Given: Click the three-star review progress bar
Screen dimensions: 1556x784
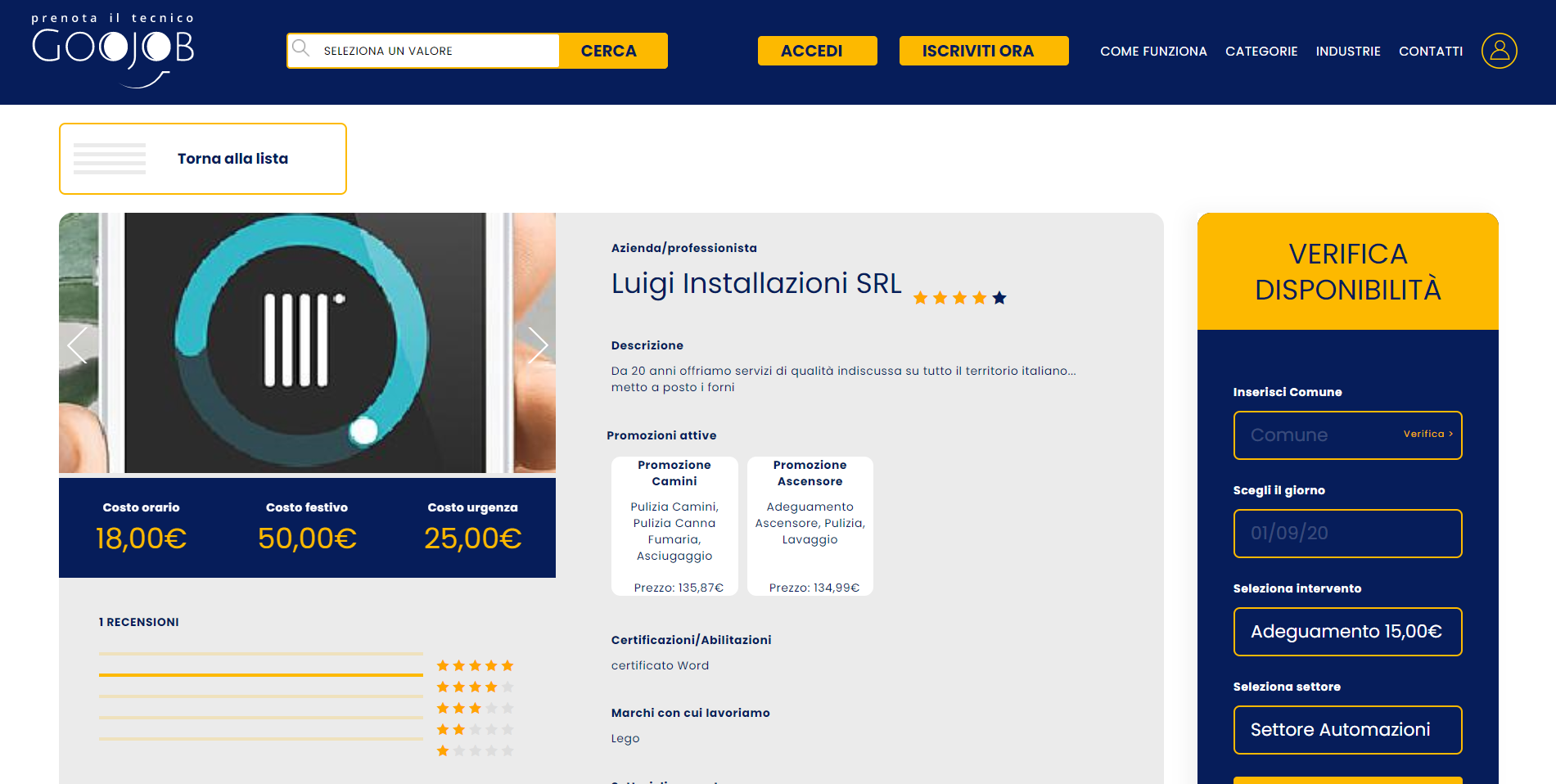Looking at the screenshot, I should point(261,696).
